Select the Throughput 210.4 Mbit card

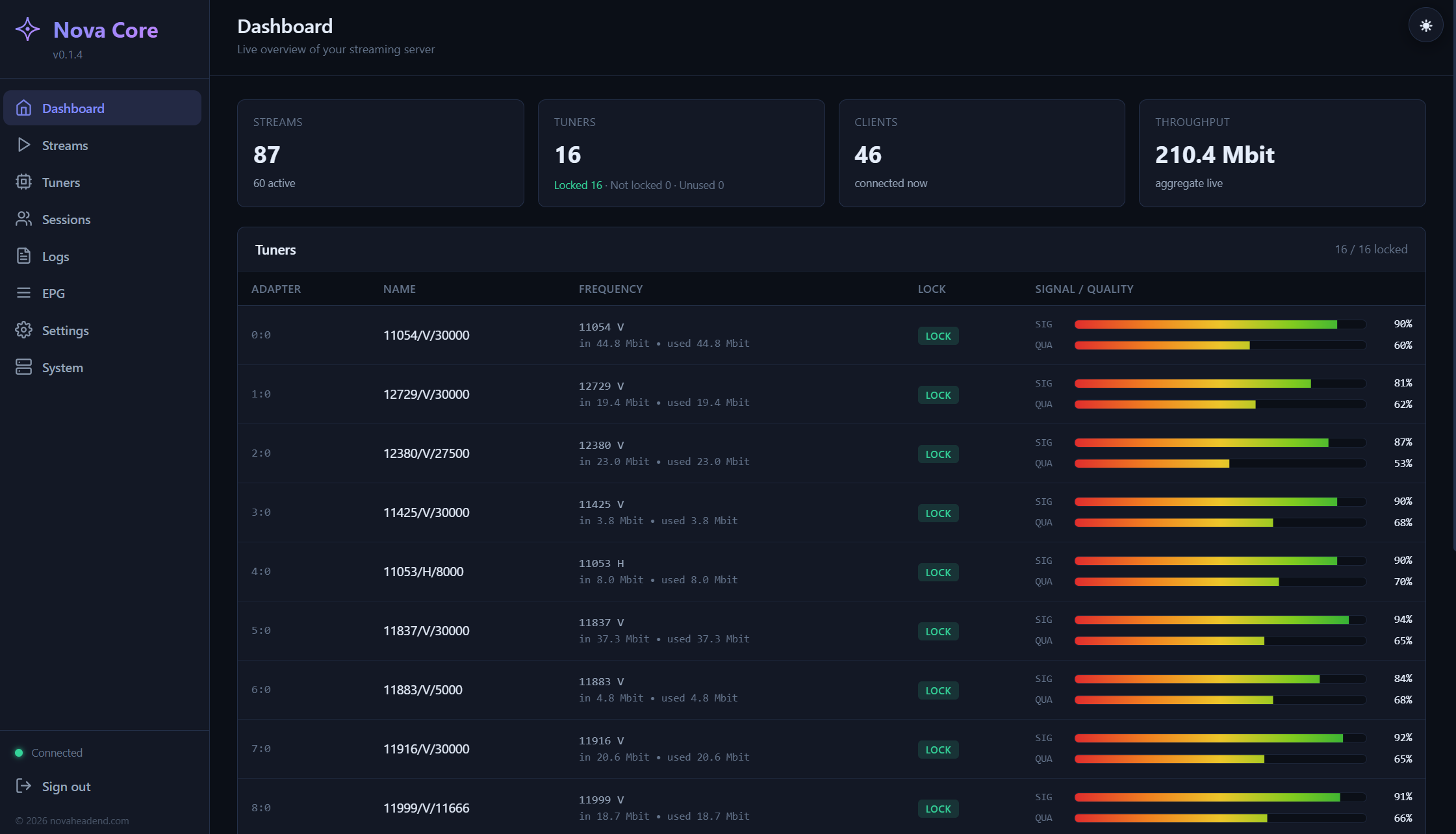pos(1282,153)
